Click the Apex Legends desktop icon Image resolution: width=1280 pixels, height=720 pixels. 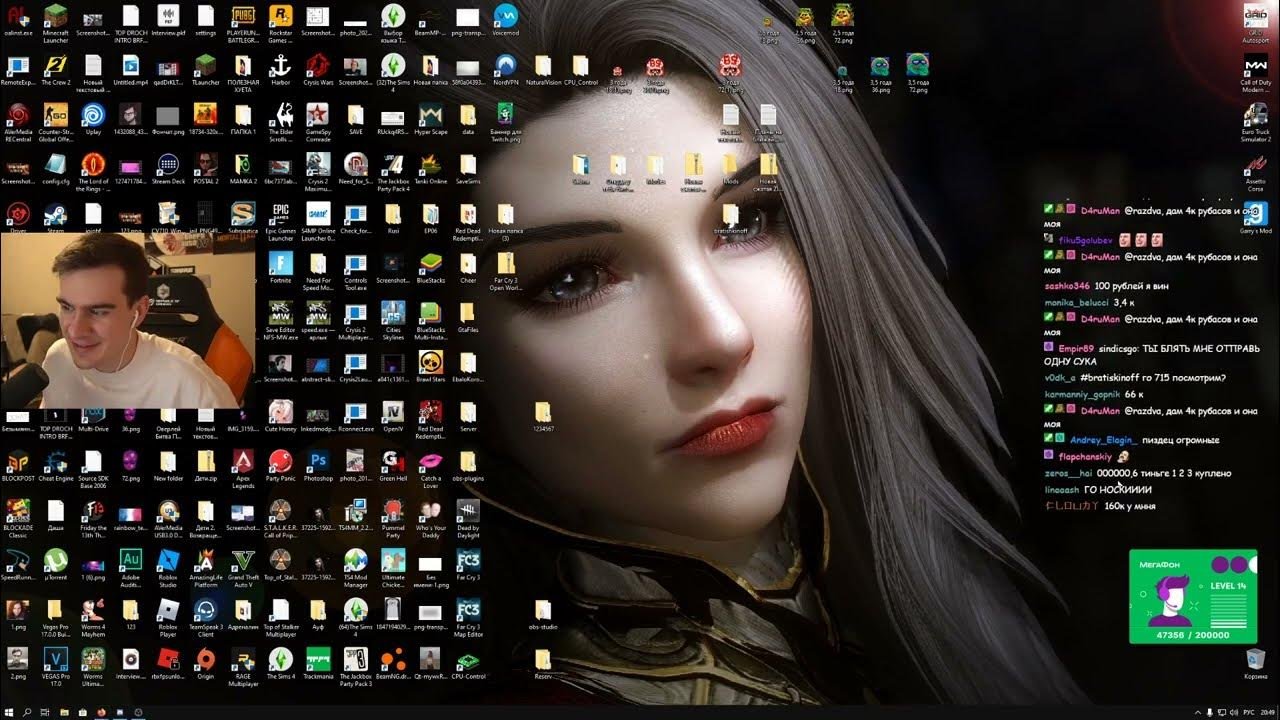pyautogui.click(x=243, y=462)
